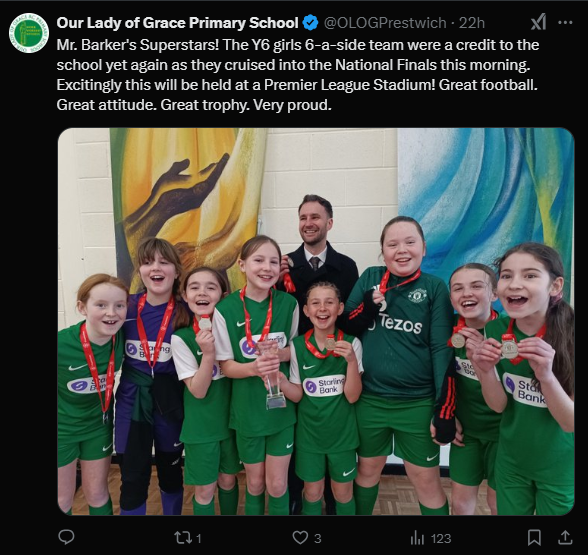View post analytics bar chart icon
Screen dimensions: 588x555
[417, 538]
